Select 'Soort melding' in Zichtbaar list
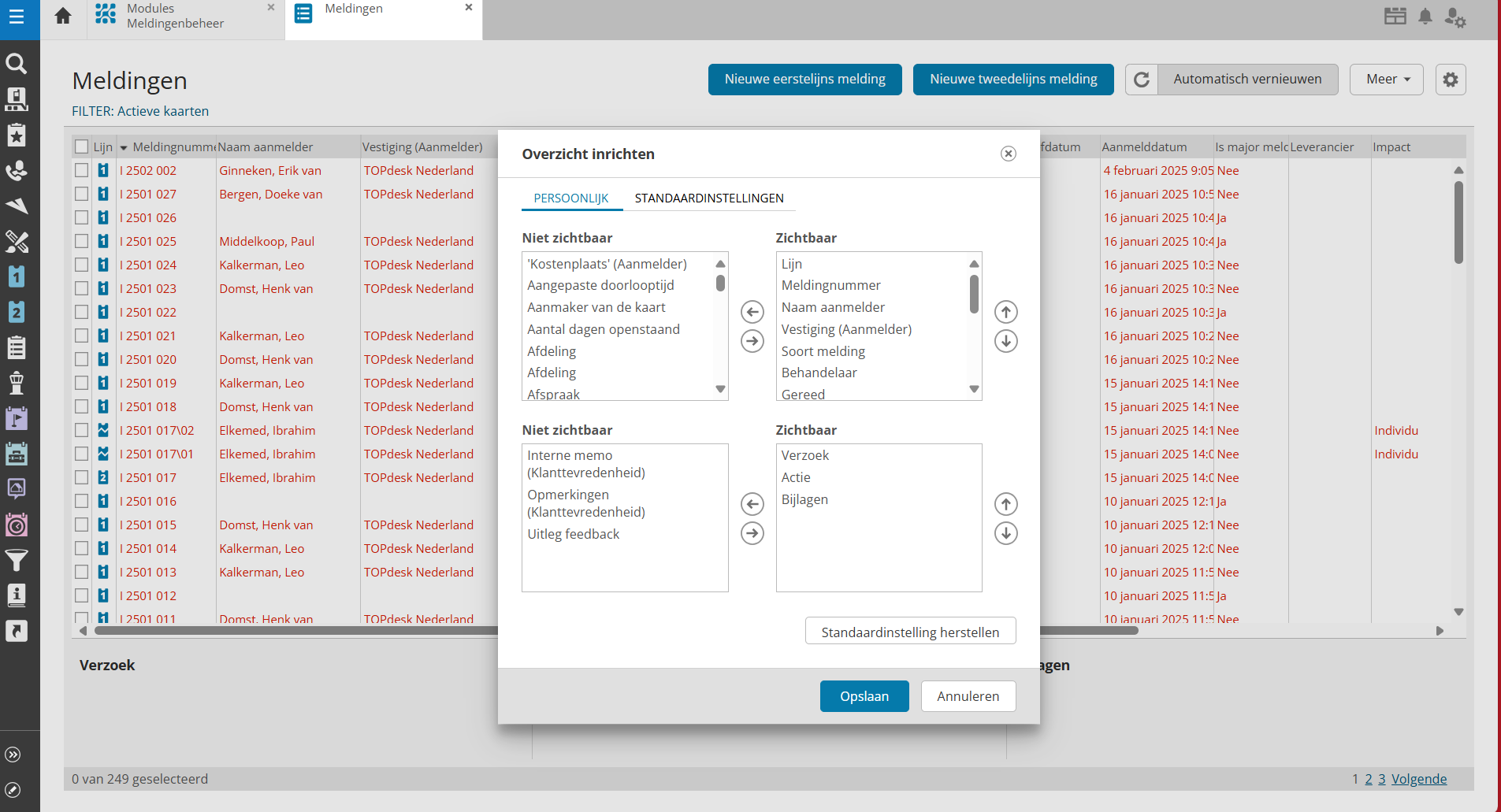 click(823, 351)
